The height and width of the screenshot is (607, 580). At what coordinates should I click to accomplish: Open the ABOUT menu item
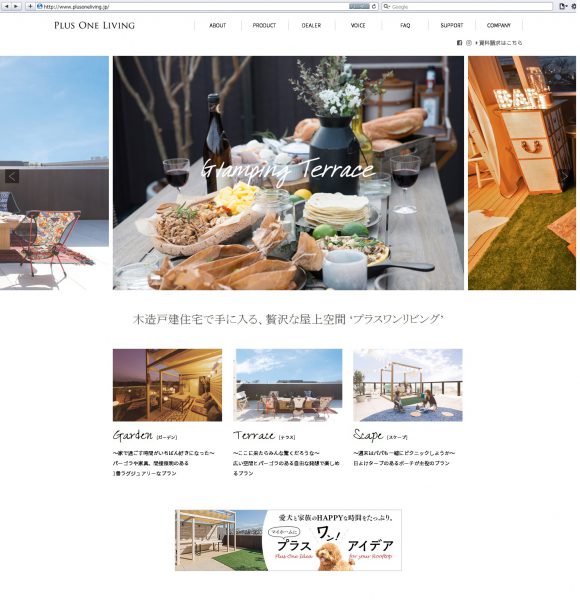click(x=218, y=26)
